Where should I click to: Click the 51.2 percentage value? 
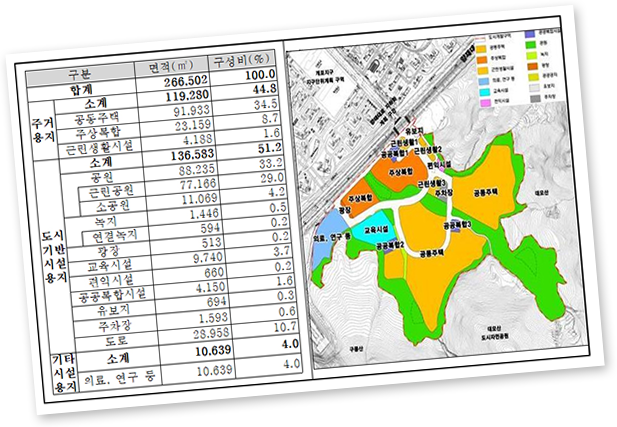[270, 148]
